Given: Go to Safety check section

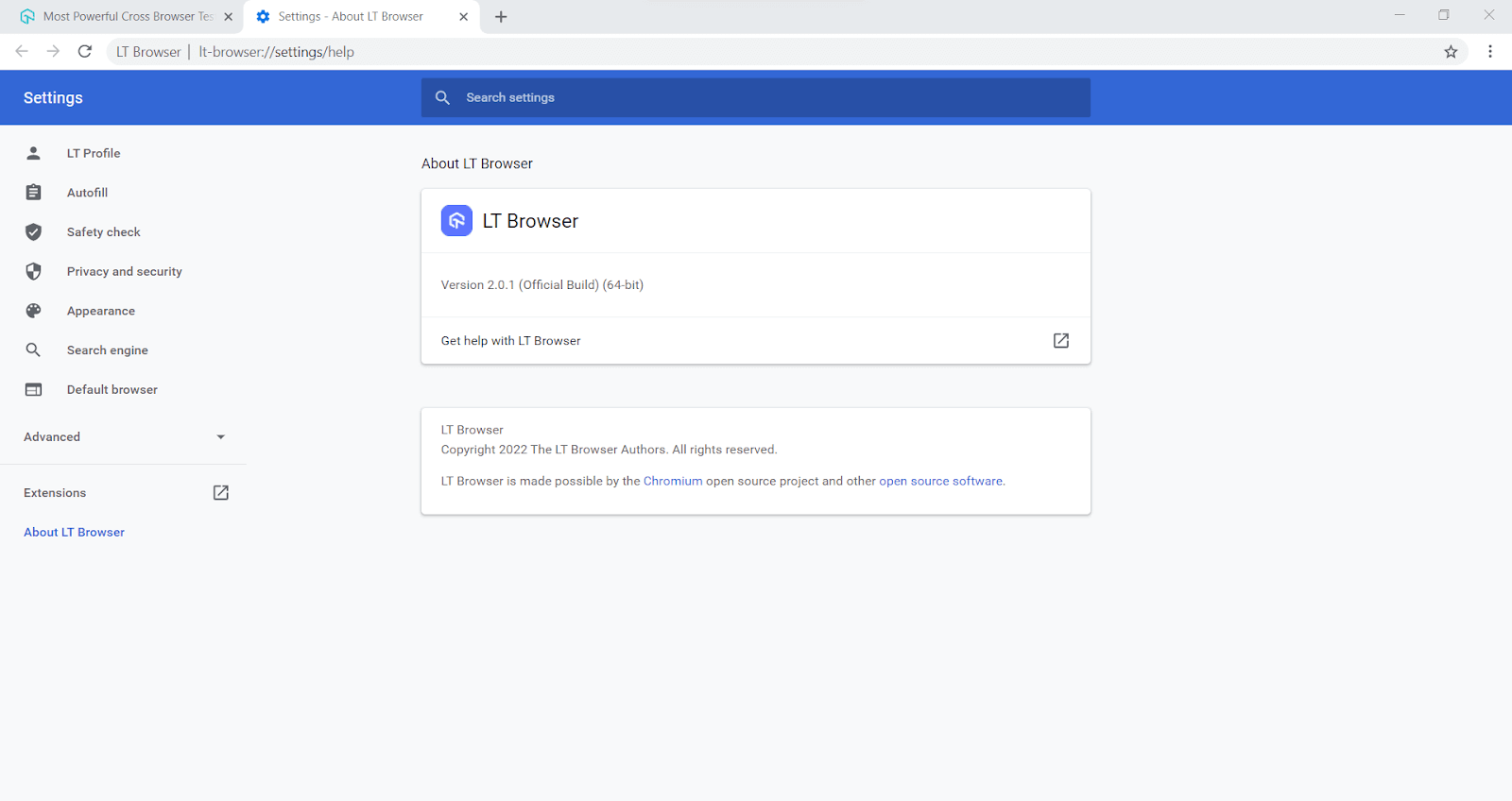Looking at the screenshot, I should click(103, 232).
